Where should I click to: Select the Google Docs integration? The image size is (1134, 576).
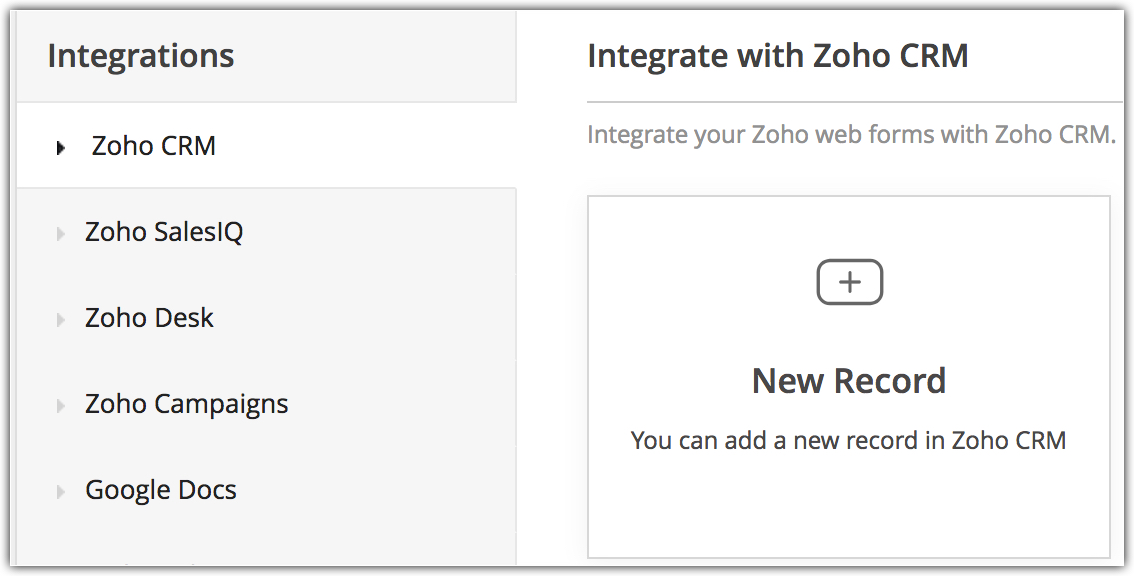tap(161, 490)
